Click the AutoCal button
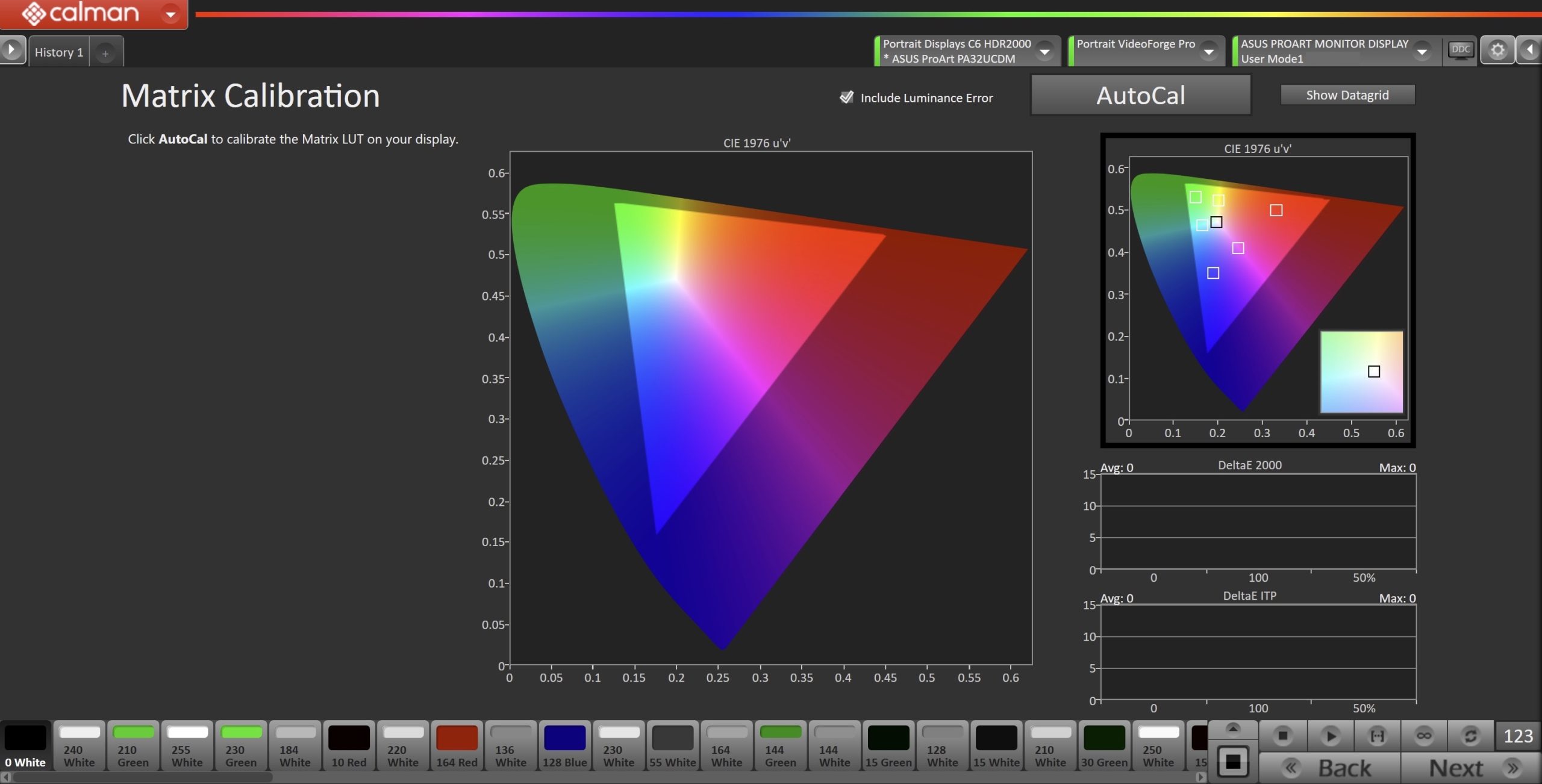The width and height of the screenshot is (1542, 784). pos(1141,95)
